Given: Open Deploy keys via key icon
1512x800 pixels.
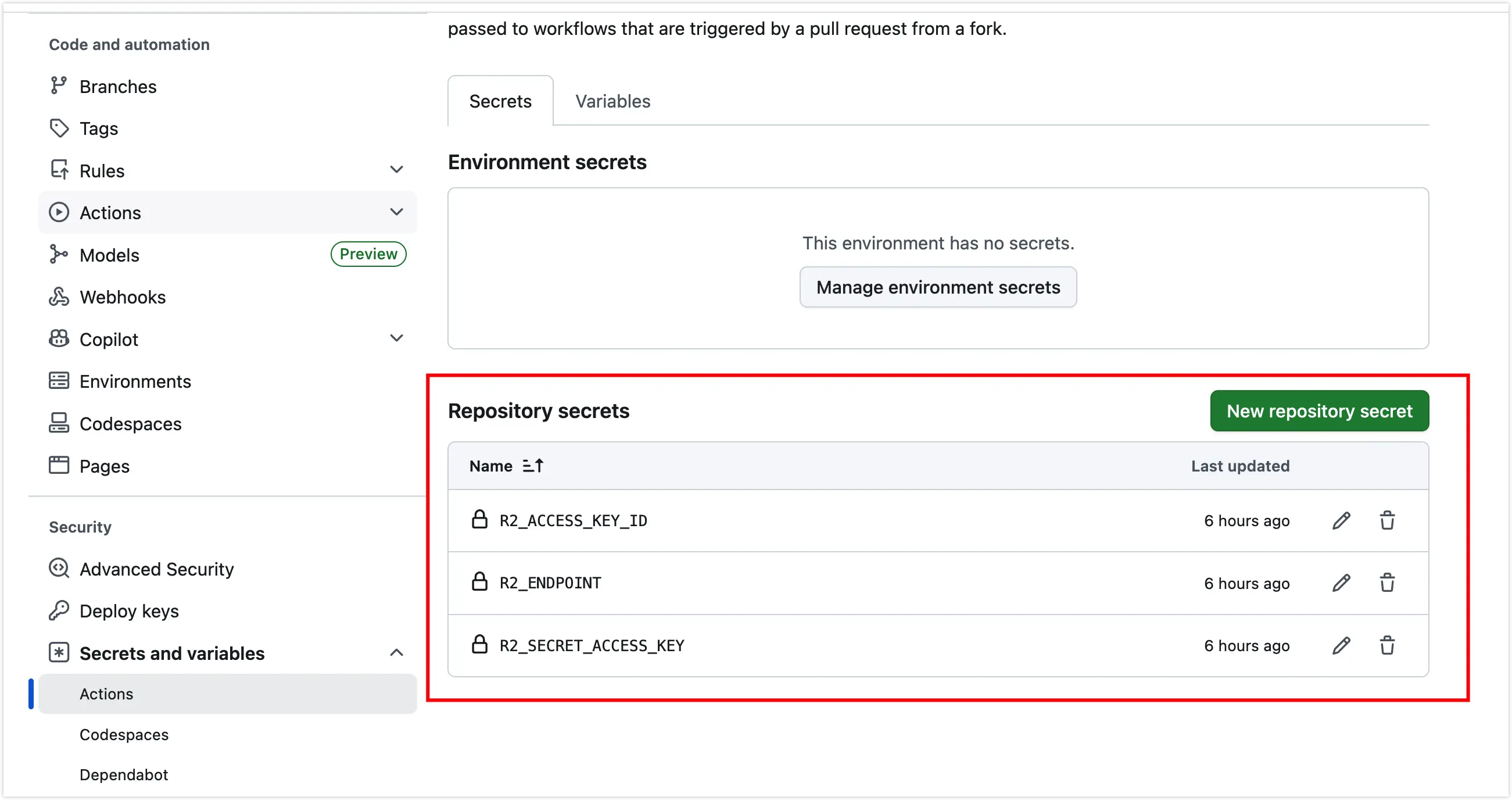Looking at the screenshot, I should coord(59,611).
